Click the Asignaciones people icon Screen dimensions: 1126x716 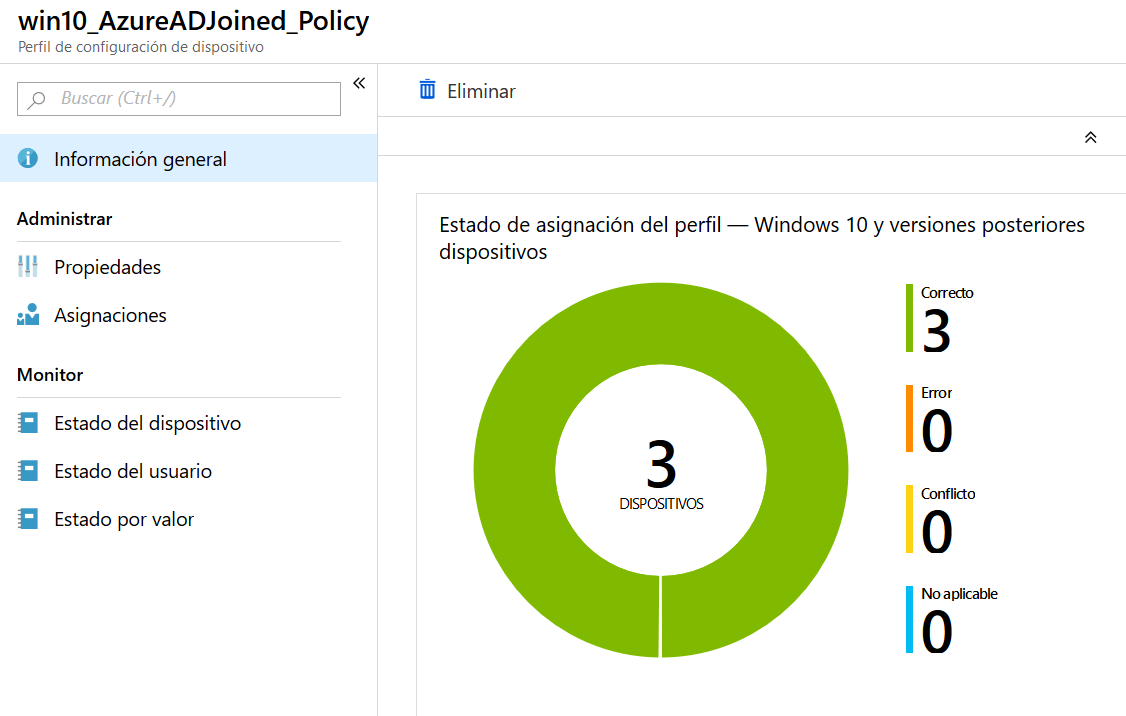point(28,315)
